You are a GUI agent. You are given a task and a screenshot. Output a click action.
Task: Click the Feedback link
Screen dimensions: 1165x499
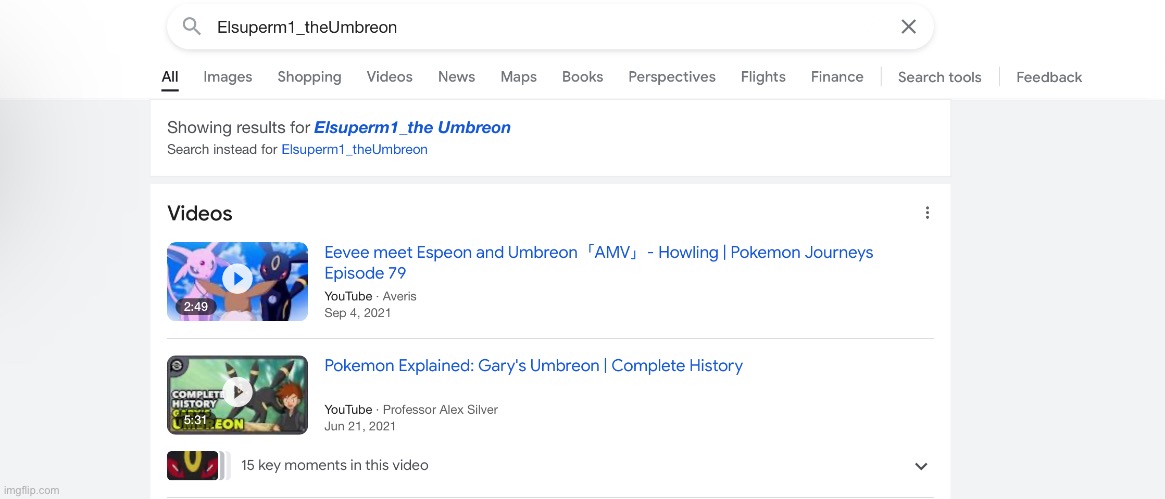coord(1049,77)
